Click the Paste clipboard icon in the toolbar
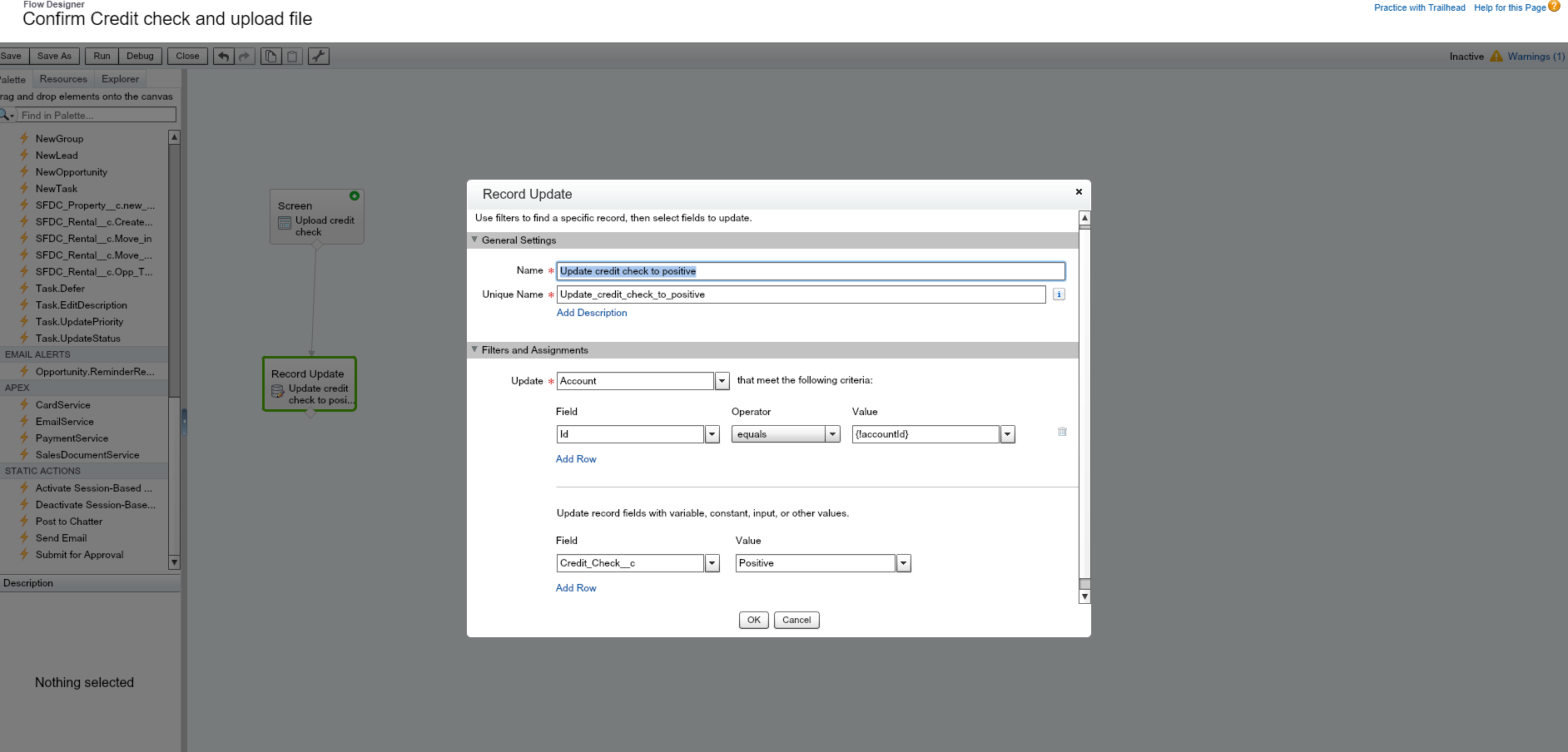The width and height of the screenshot is (1568, 752). click(292, 57)
